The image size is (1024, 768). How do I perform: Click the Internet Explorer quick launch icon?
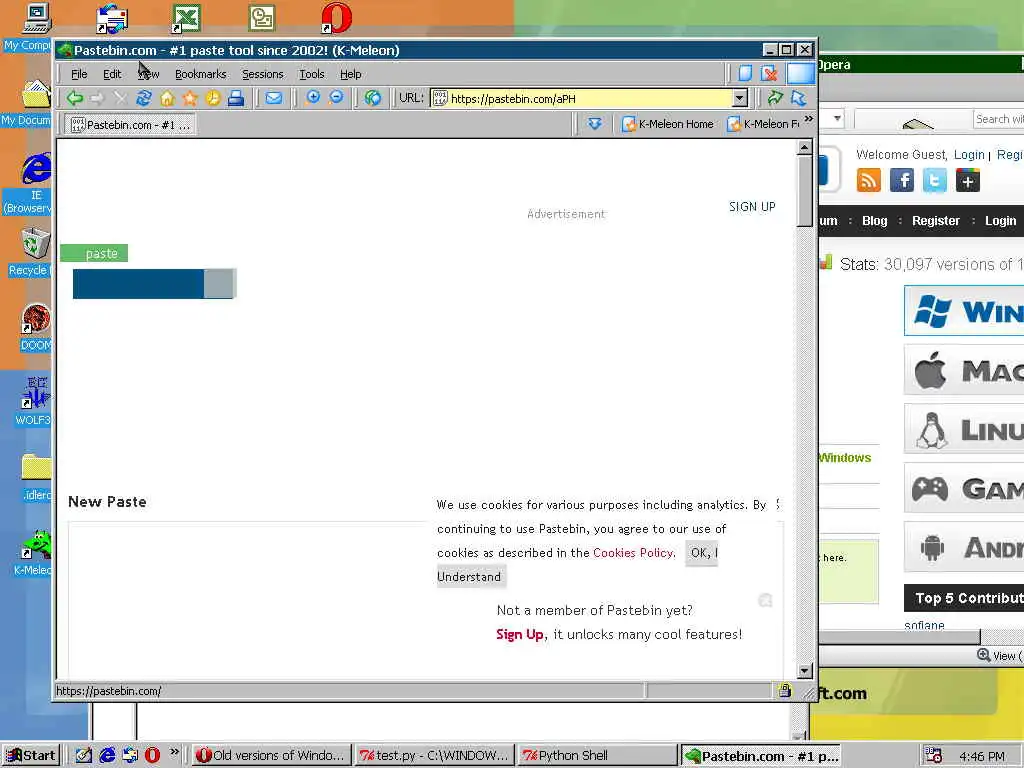tap(107, 755)
